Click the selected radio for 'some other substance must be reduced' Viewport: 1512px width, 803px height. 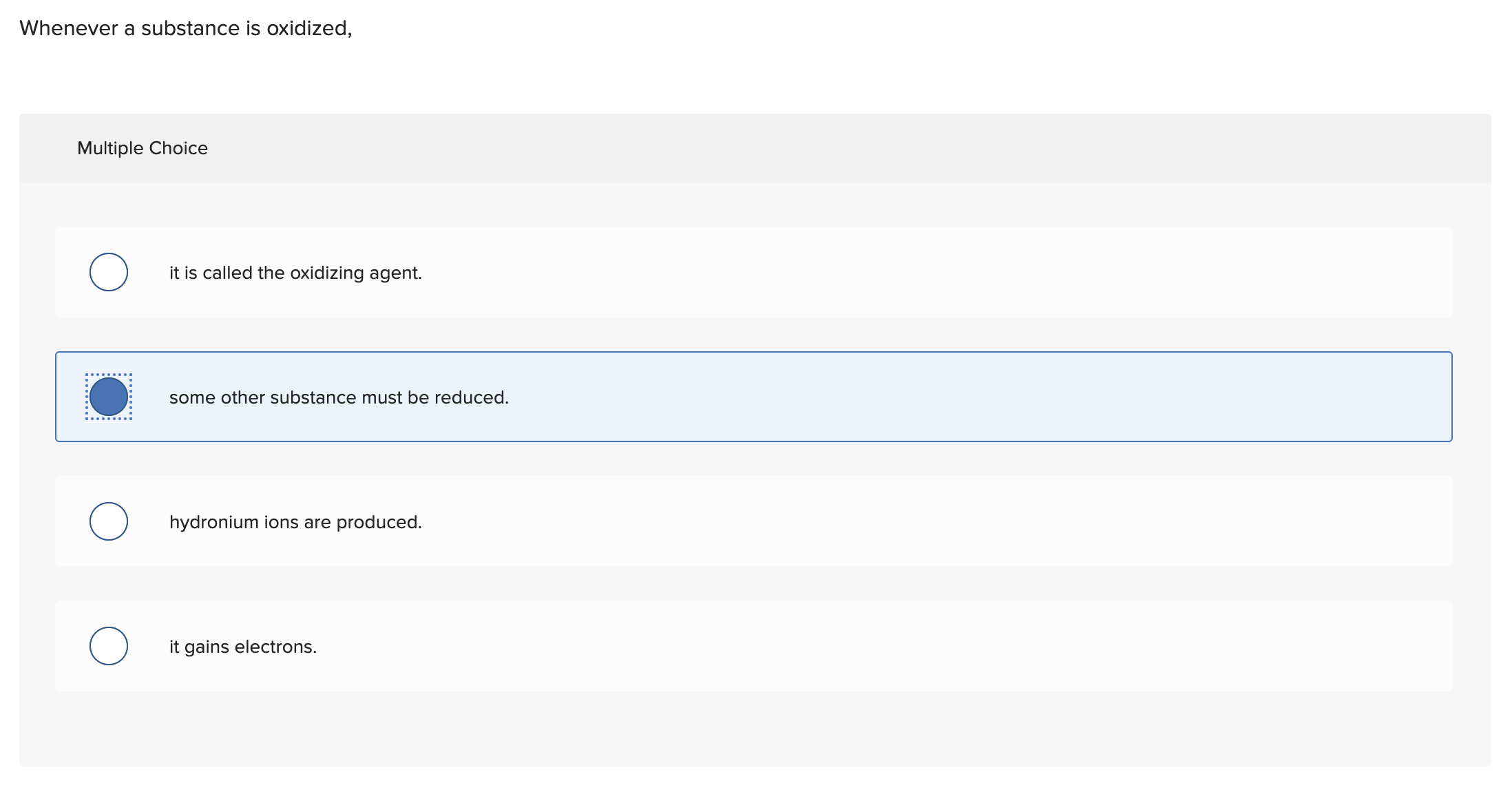(x=109, y=397)
